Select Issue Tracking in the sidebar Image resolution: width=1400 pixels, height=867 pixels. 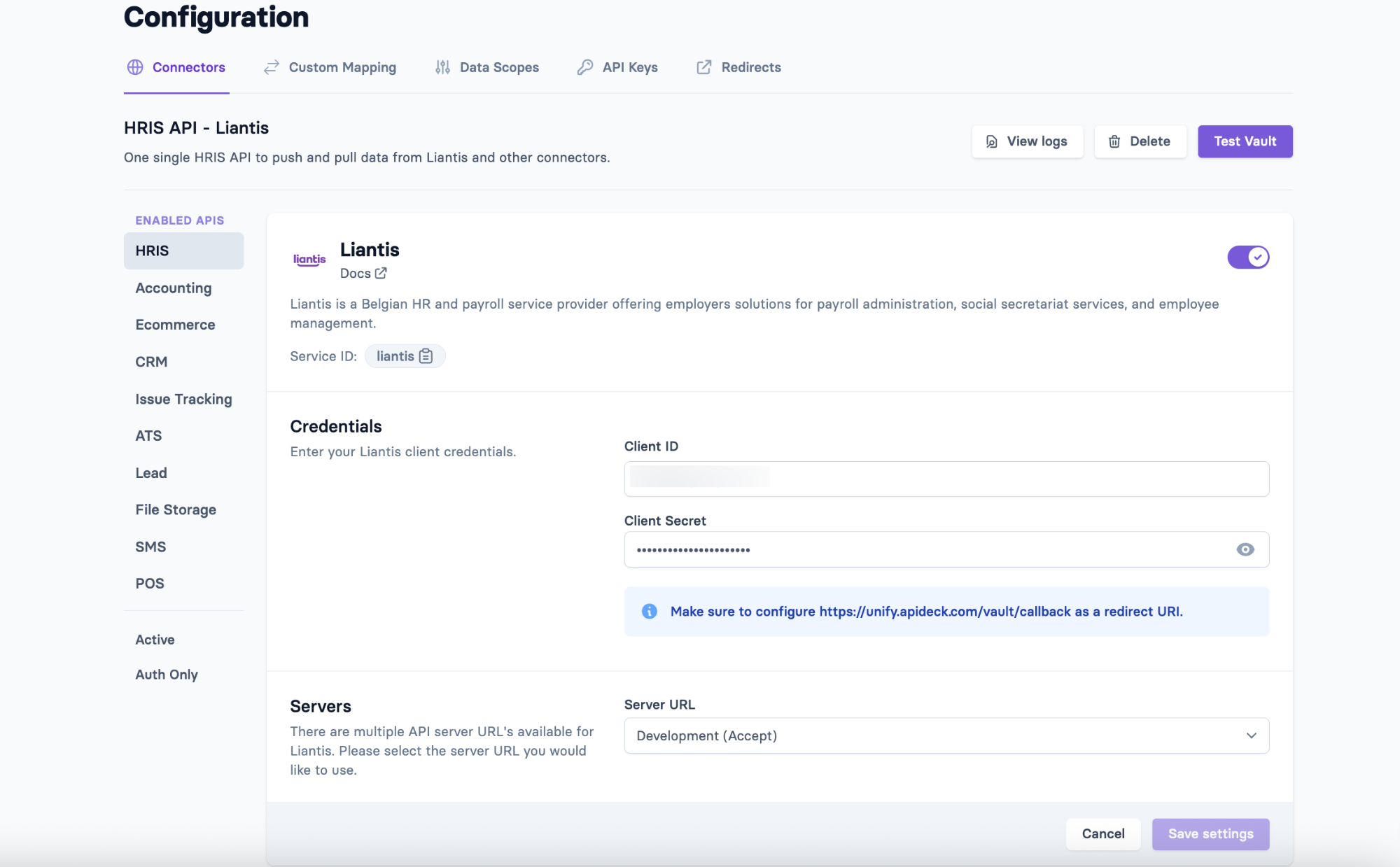point(183,399)
